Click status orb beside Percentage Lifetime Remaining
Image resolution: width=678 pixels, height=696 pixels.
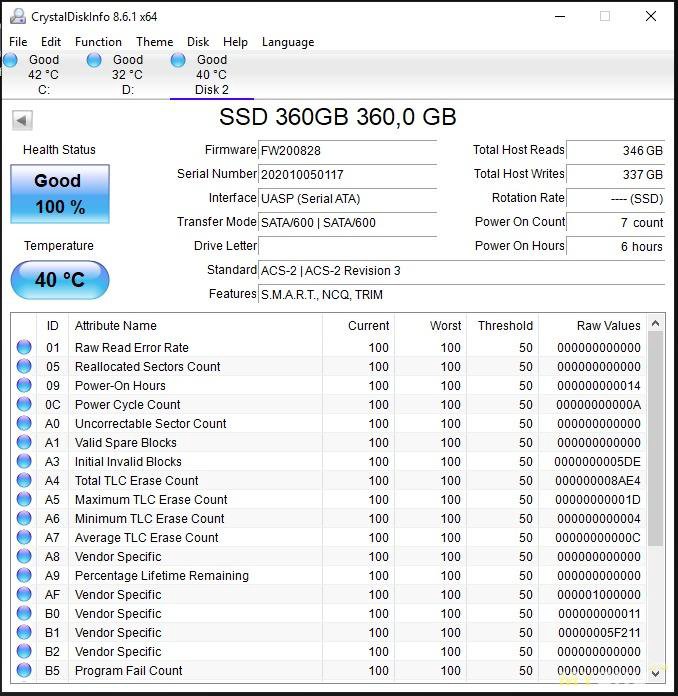(x=24, y=576)
